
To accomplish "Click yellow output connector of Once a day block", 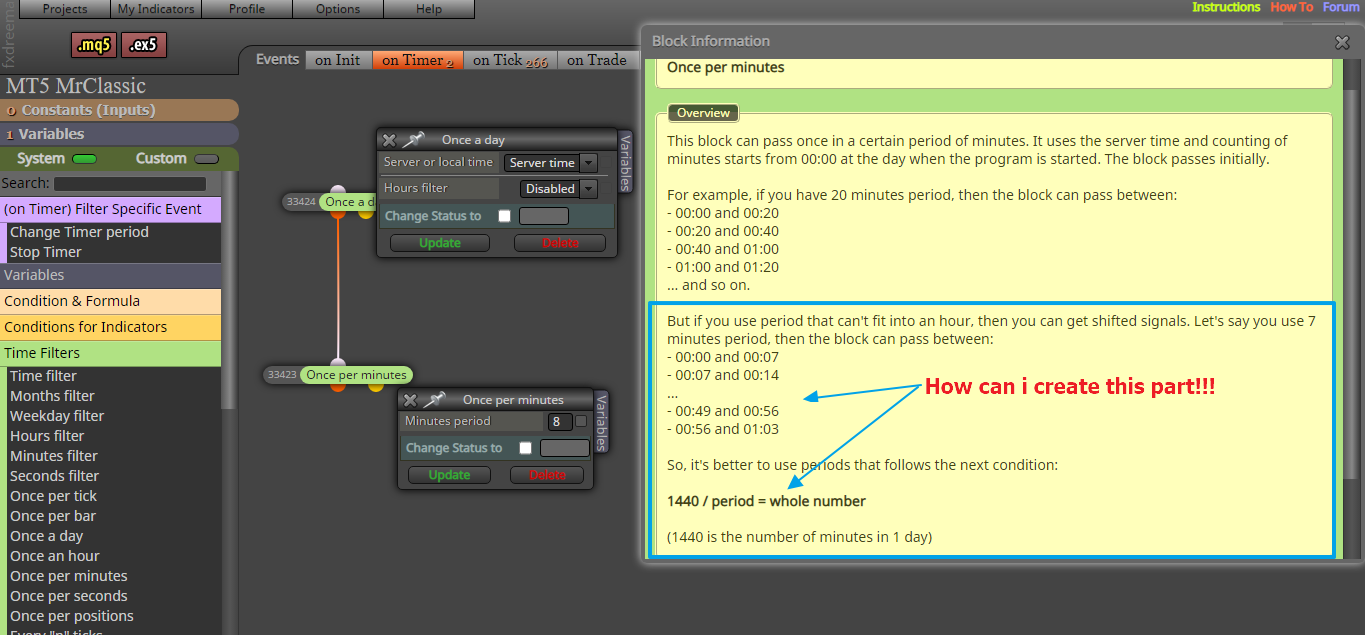I will click(x=365, y=213).
